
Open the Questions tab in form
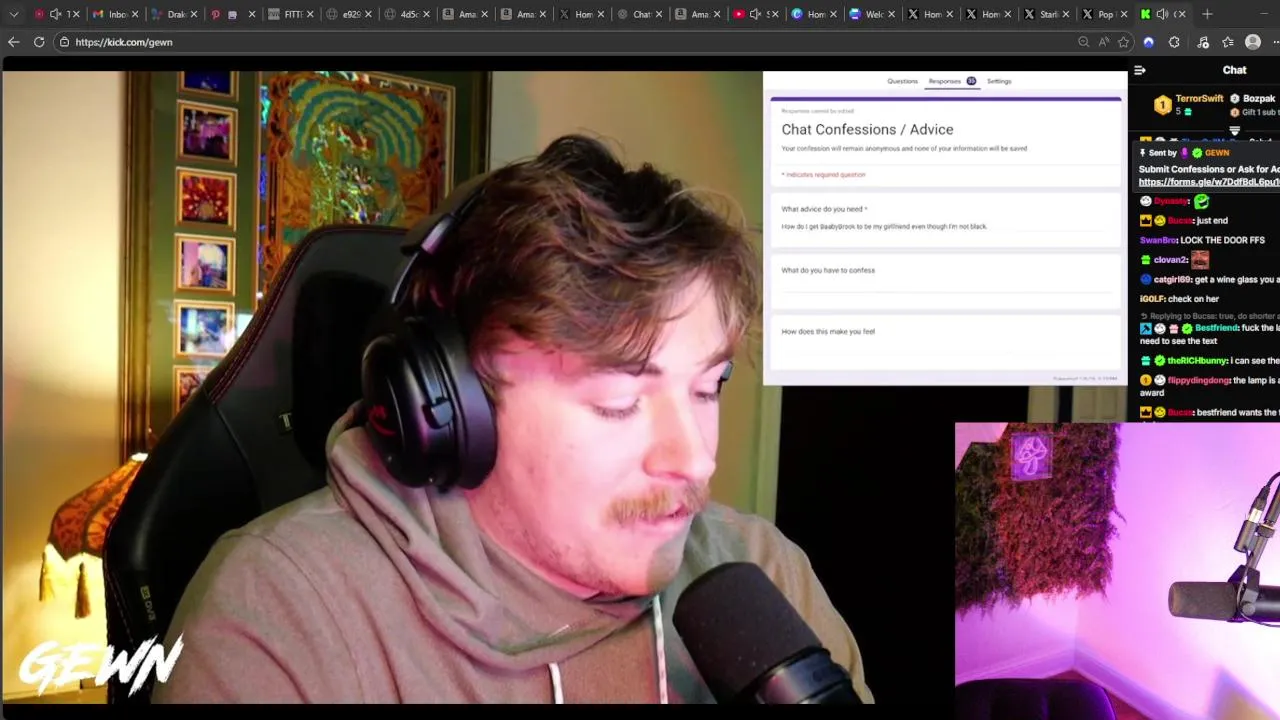click(902, 81)
